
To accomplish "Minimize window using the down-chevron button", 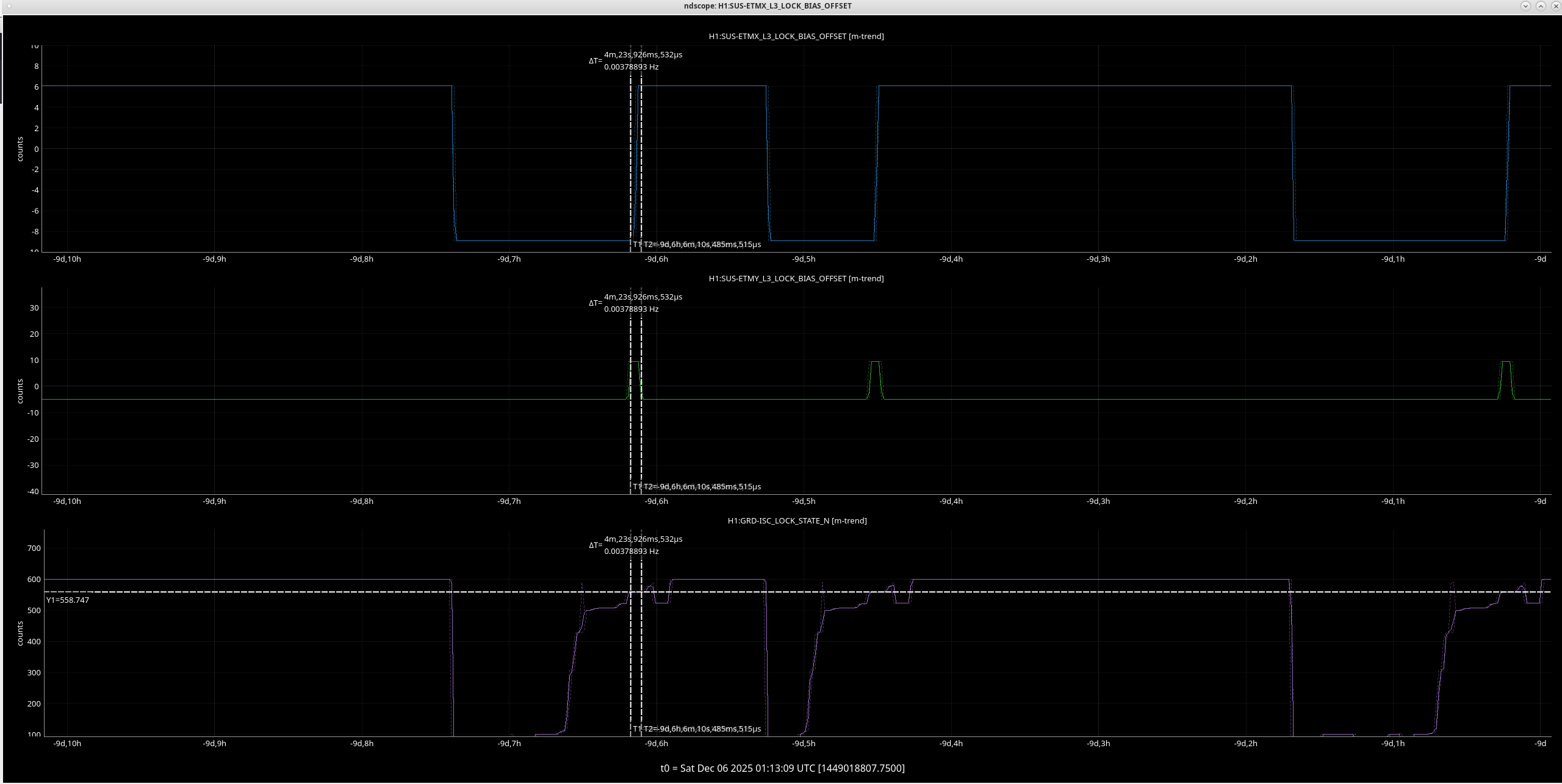I will tap(1525, 6).
